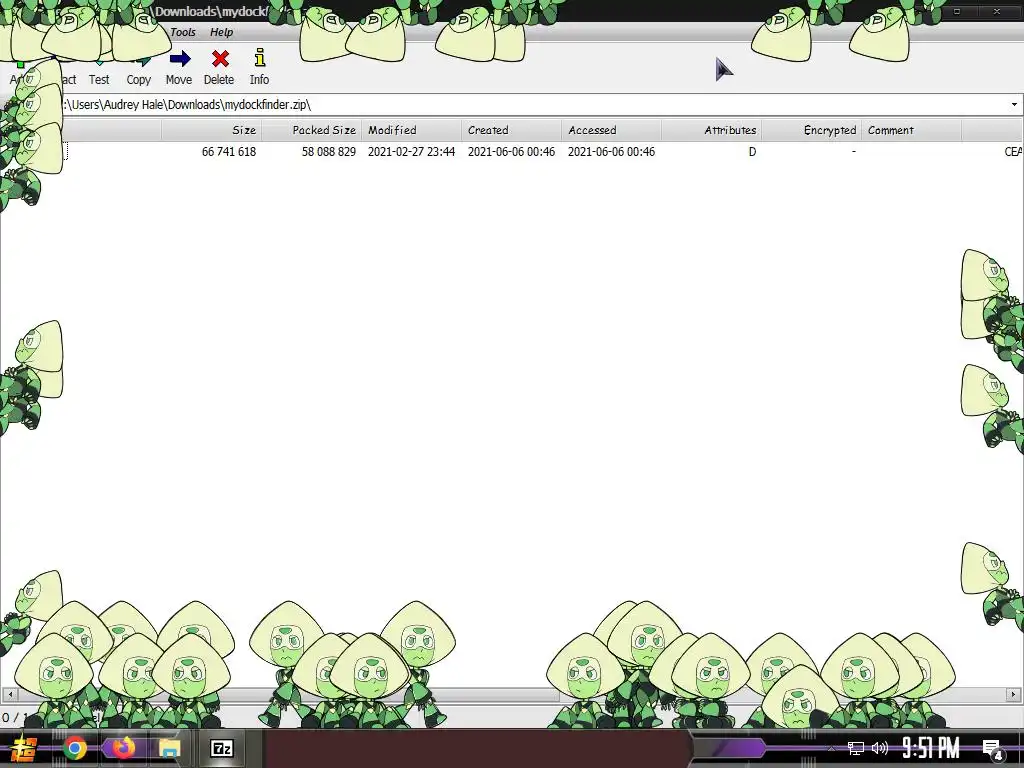Viewport: 1024px width, 768px height.
Task: Open the Start menu button
Action: 24,748
